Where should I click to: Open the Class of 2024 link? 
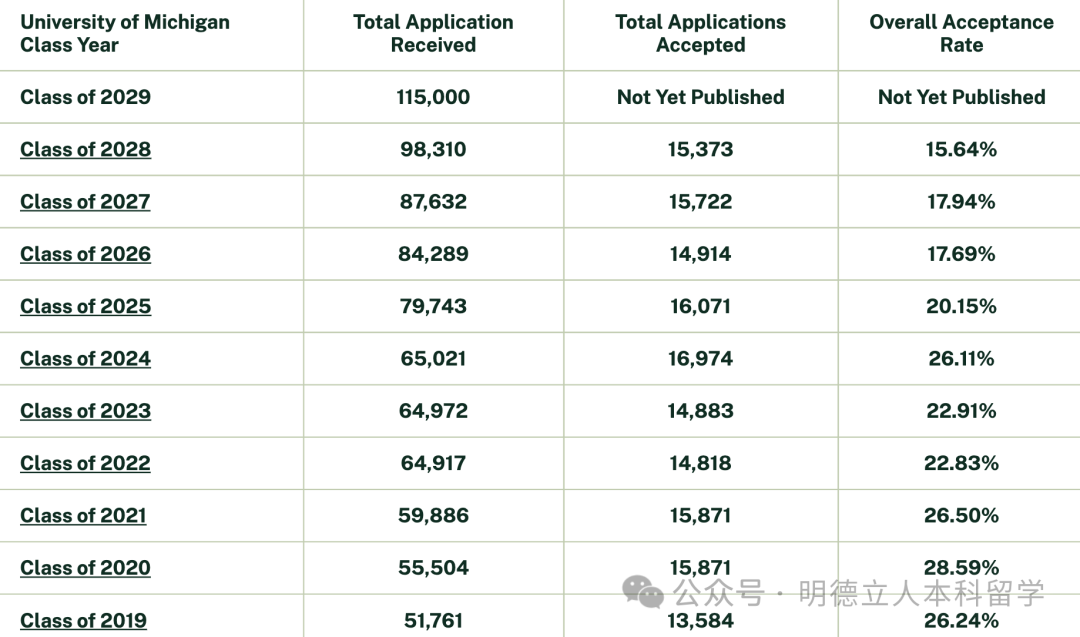pyautogui.click(x=85, y=359)
